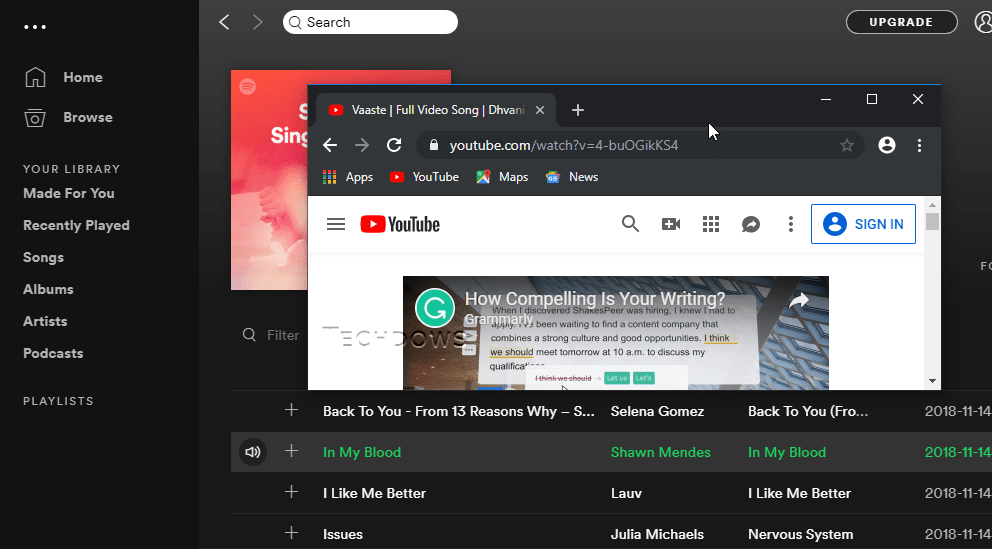Add Issues to library with plus icon
Image resolution: width=992 pixels, height=549 pixels.
(291, 533)
